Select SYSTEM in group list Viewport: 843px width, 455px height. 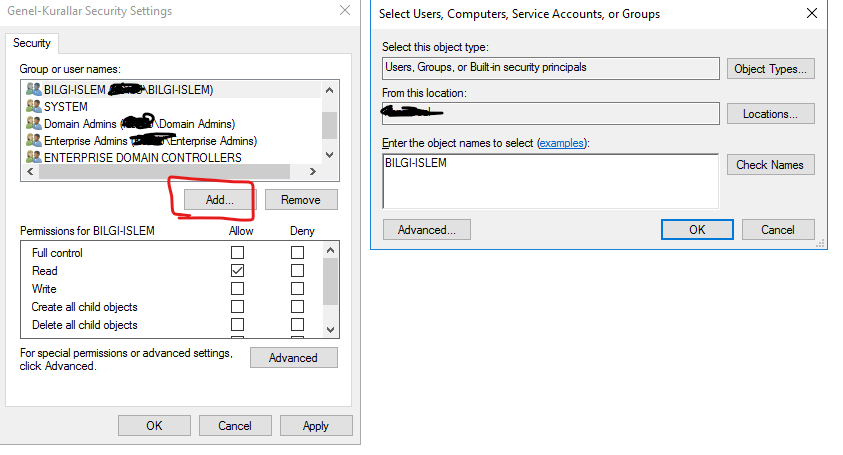tap(172, 106)
